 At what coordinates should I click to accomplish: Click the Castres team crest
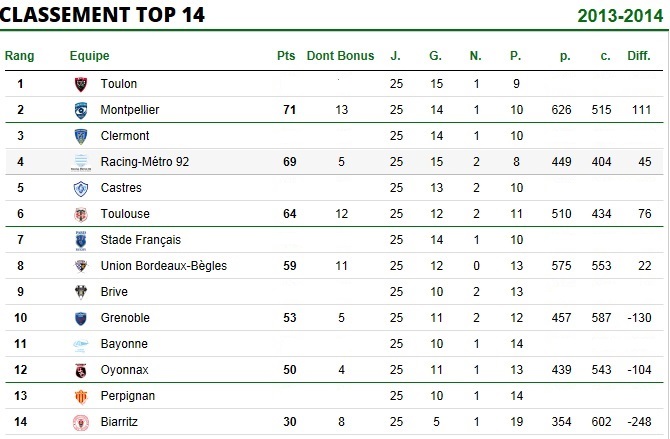click(81, 189)
